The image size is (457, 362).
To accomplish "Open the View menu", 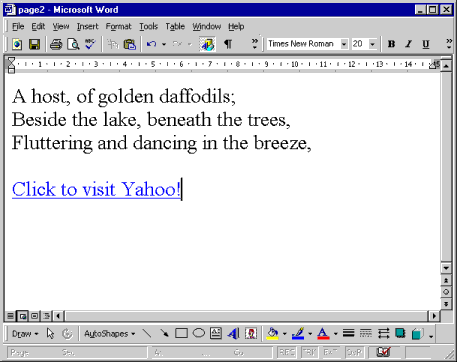I will (x=61, y=26).
